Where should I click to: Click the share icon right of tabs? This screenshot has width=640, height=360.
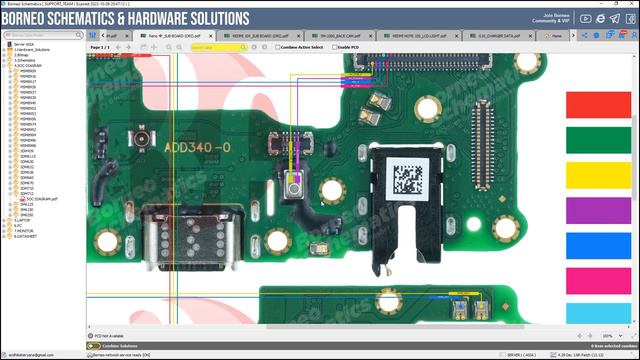point(584,36)
